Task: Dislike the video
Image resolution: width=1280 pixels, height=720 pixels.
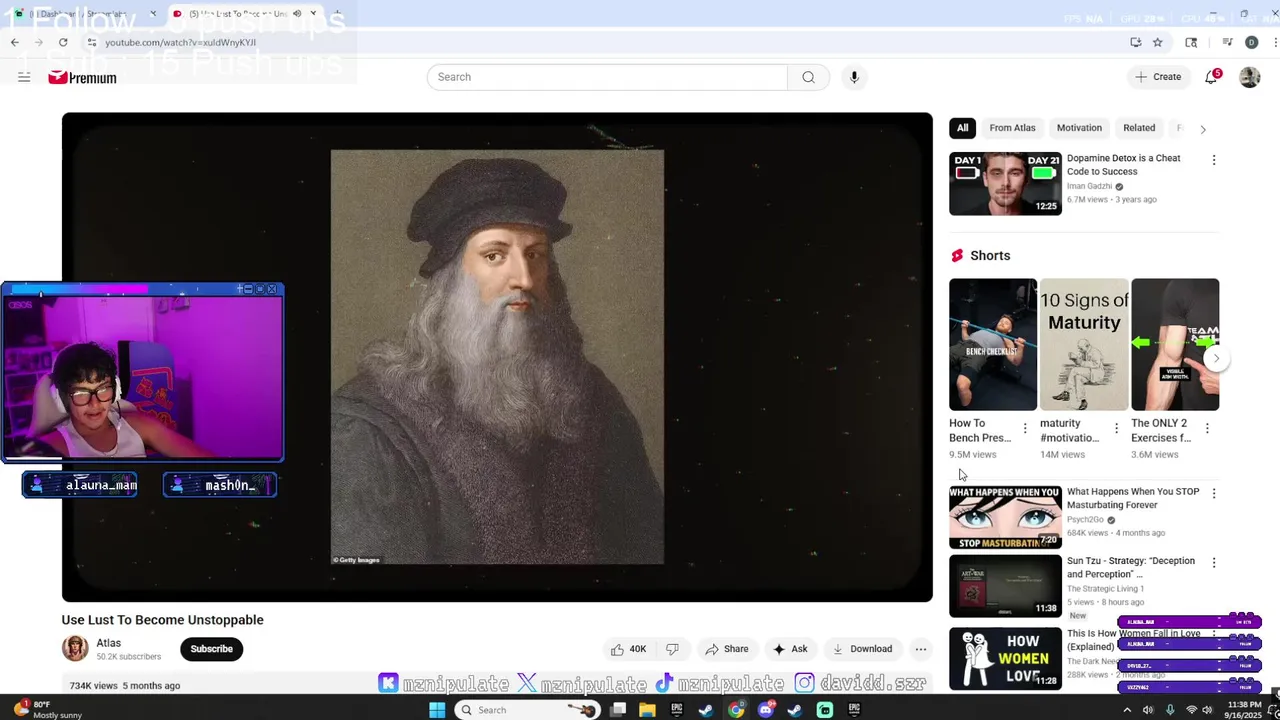Action: pos(672,649)
